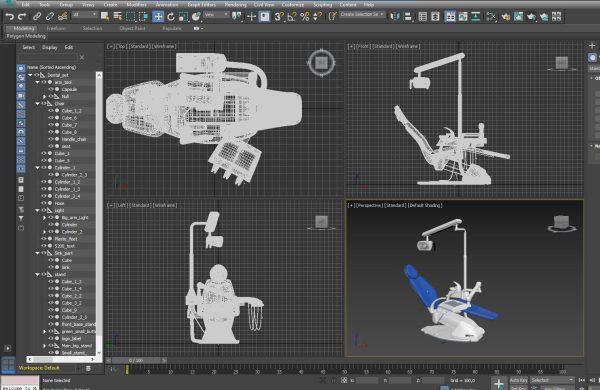Click the Auto Key button
This screenshot has width=600, height=390.
[x=518, y=380]
